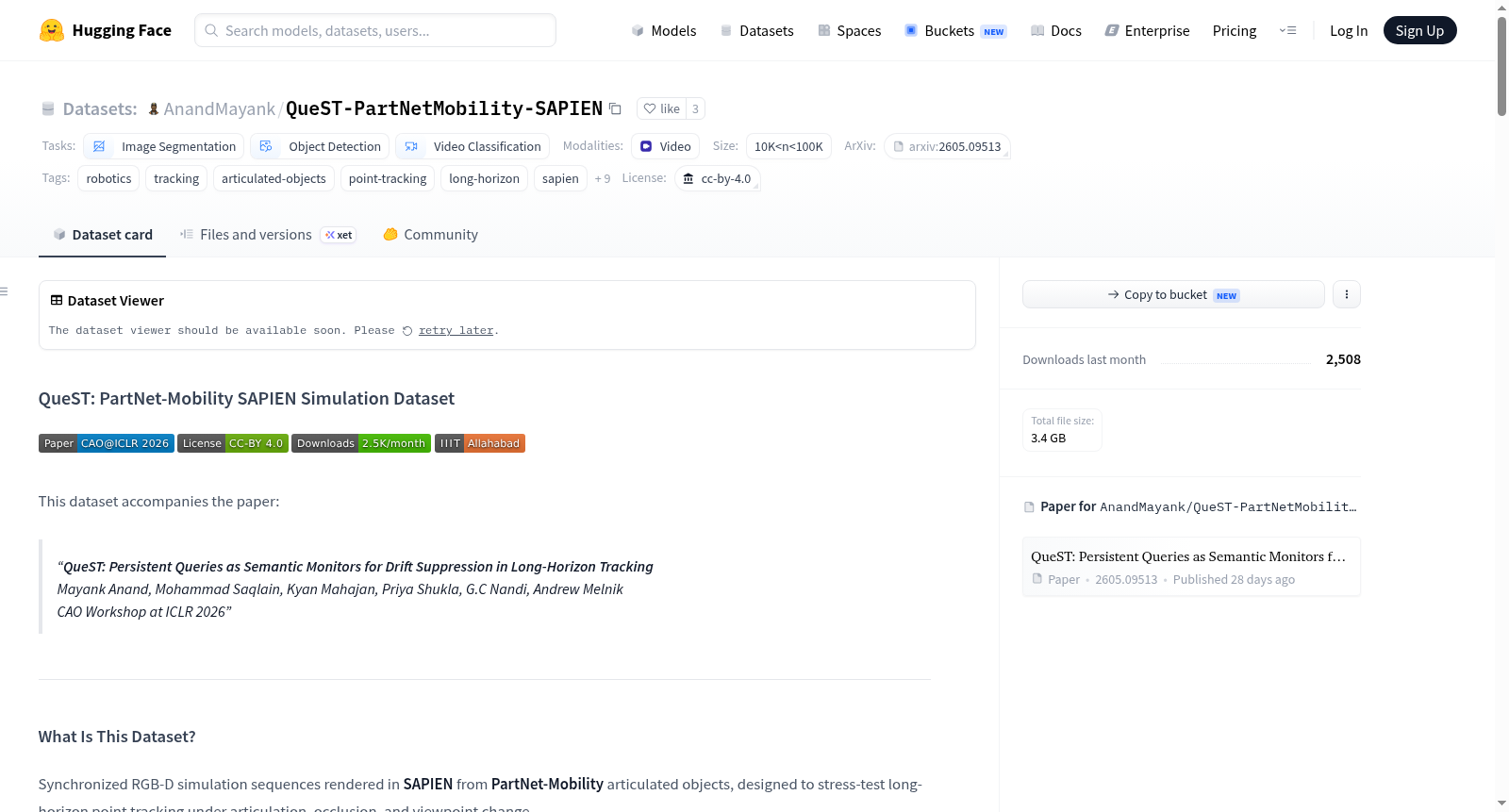Open the more navigation options menu
1509x812 pixels.
tap(1287, 30)
